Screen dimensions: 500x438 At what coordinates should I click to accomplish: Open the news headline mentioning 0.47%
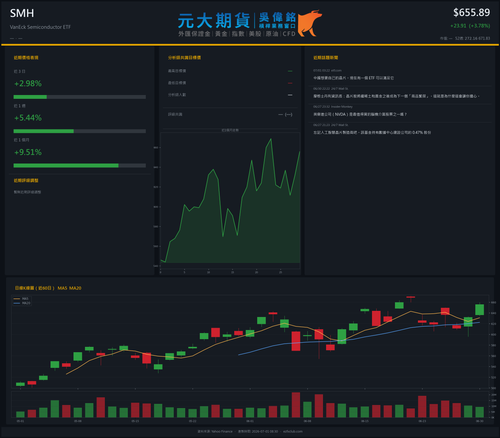coord(372,133)
